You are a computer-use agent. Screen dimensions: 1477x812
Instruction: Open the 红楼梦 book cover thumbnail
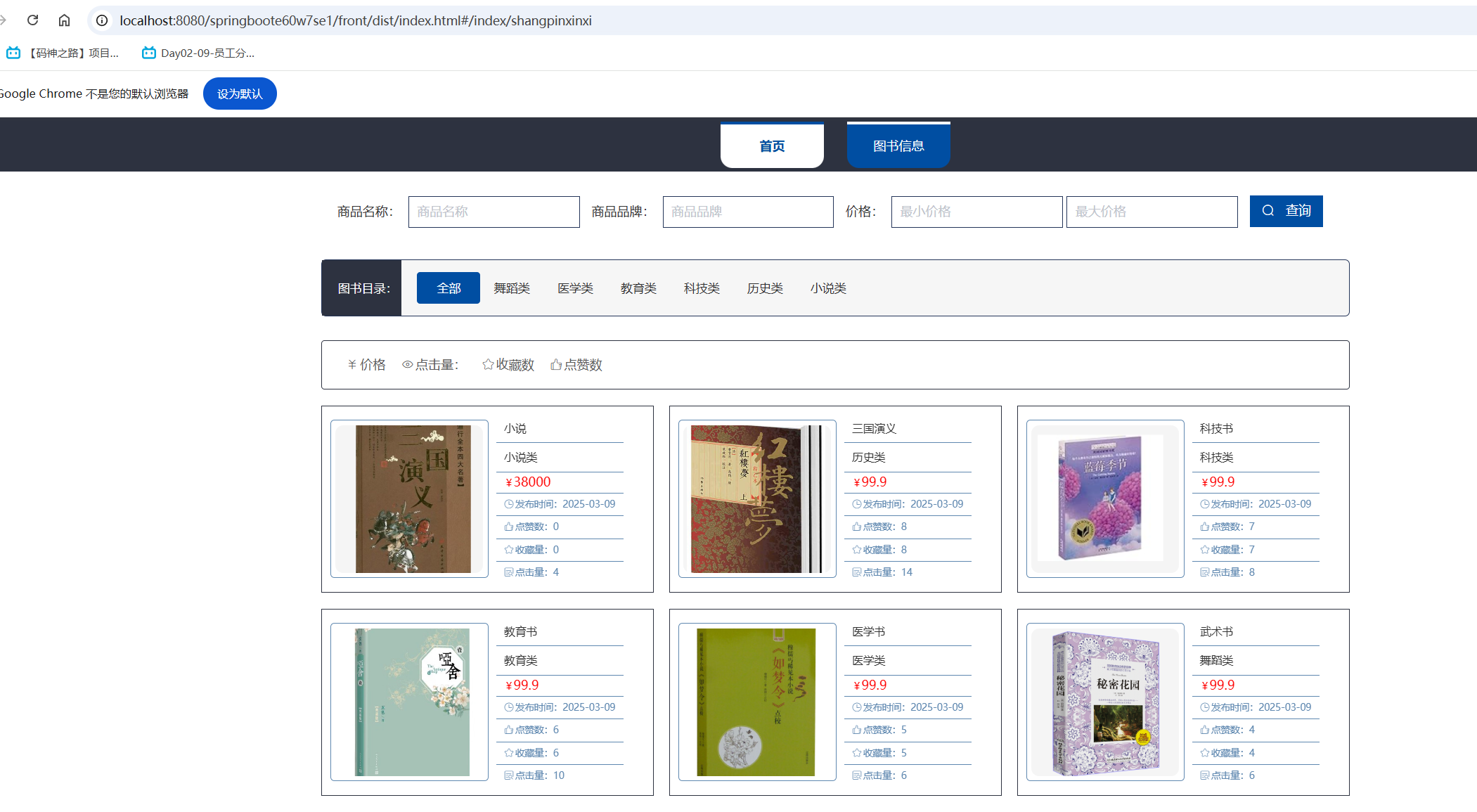pos(757,498)
